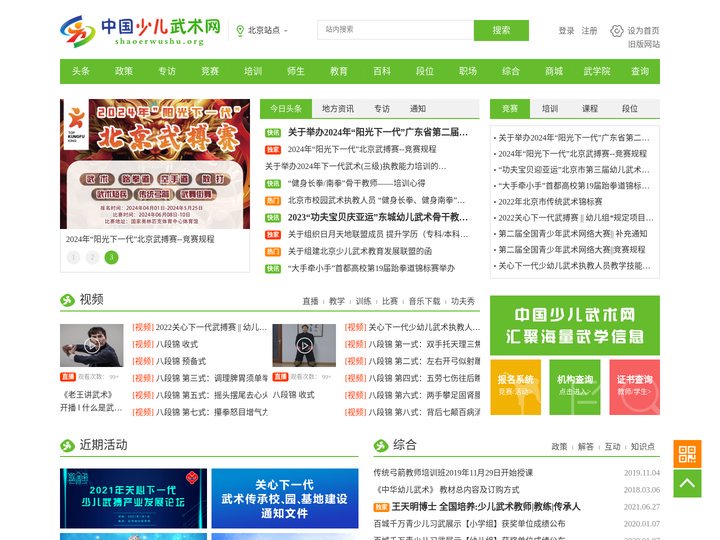Image resolution: width=720 pixels, height=540 pixels.
Task: Switch the carousel to slide 1
Action: (x=73, y=258)
